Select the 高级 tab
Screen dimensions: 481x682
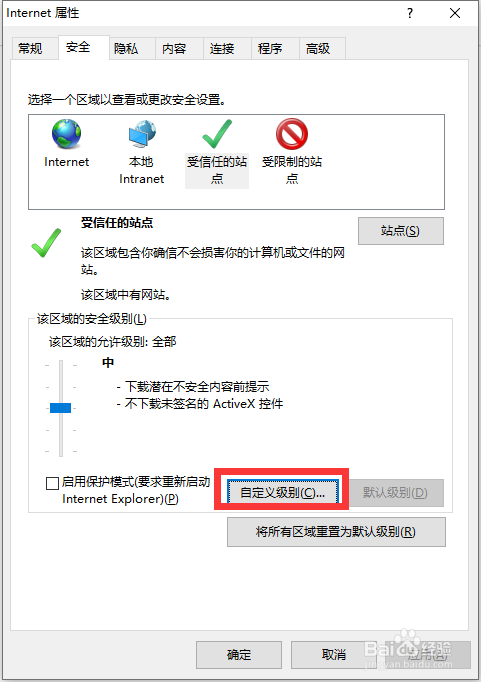pyautogui.click(x=318, y=48)
